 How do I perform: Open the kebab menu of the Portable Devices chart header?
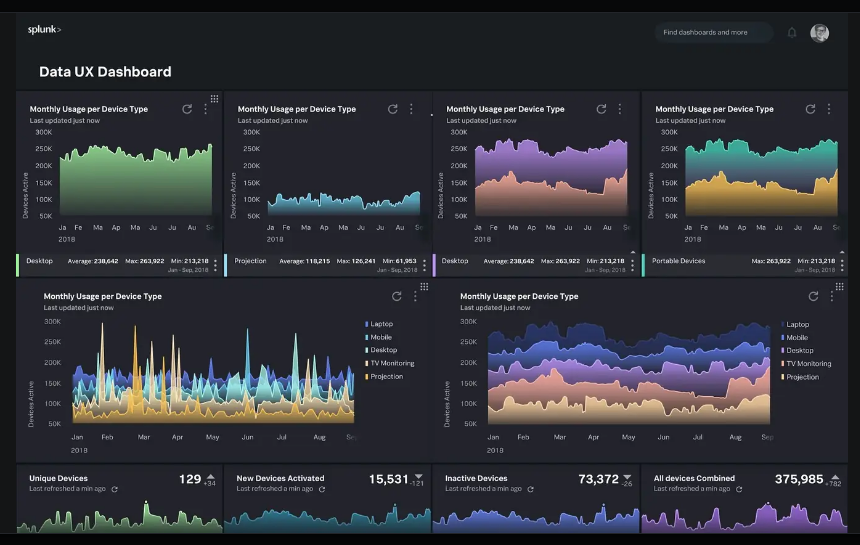[x=829, y=109]
